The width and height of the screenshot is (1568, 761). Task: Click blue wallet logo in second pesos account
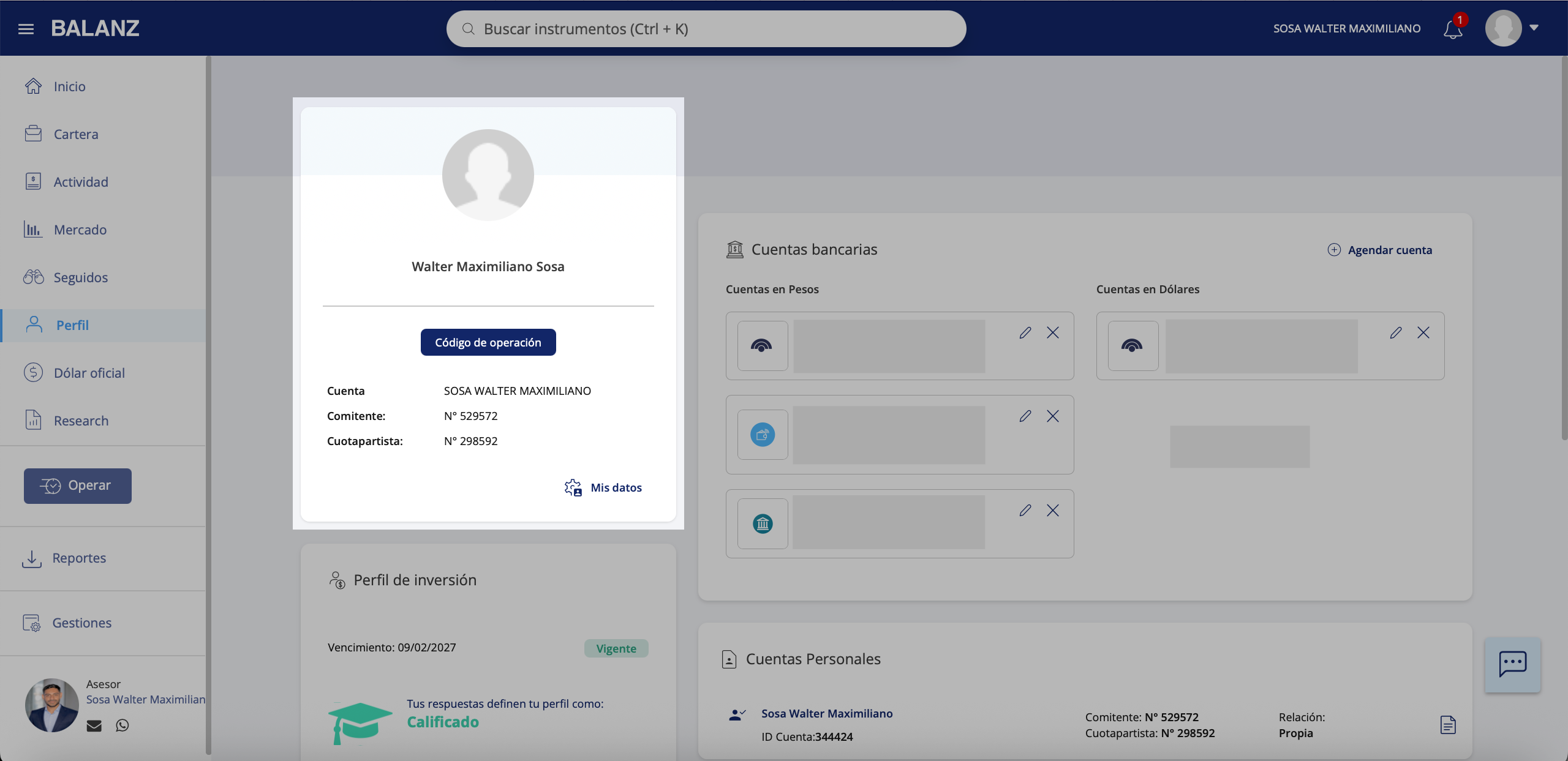tap(763, 435)
